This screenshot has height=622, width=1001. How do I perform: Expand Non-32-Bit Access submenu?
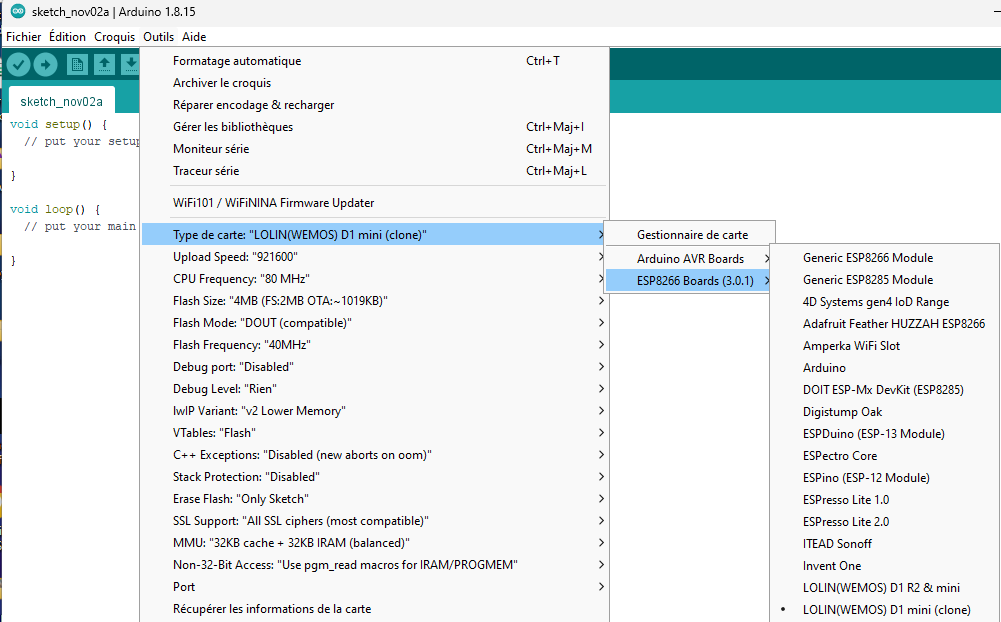[x=374, y=565]
